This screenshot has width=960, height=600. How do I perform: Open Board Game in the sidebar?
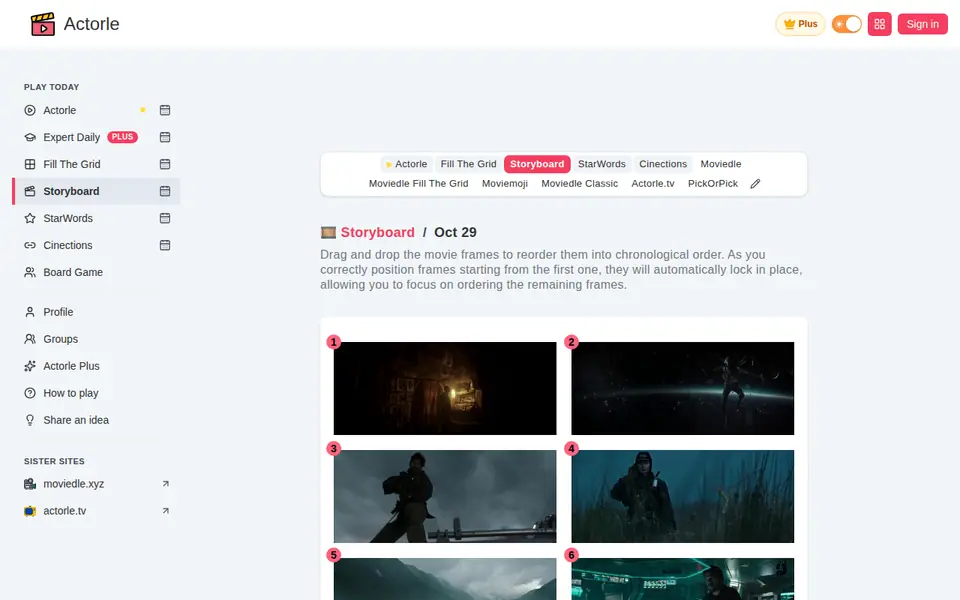pyautogui.click(x=73, y=272)
